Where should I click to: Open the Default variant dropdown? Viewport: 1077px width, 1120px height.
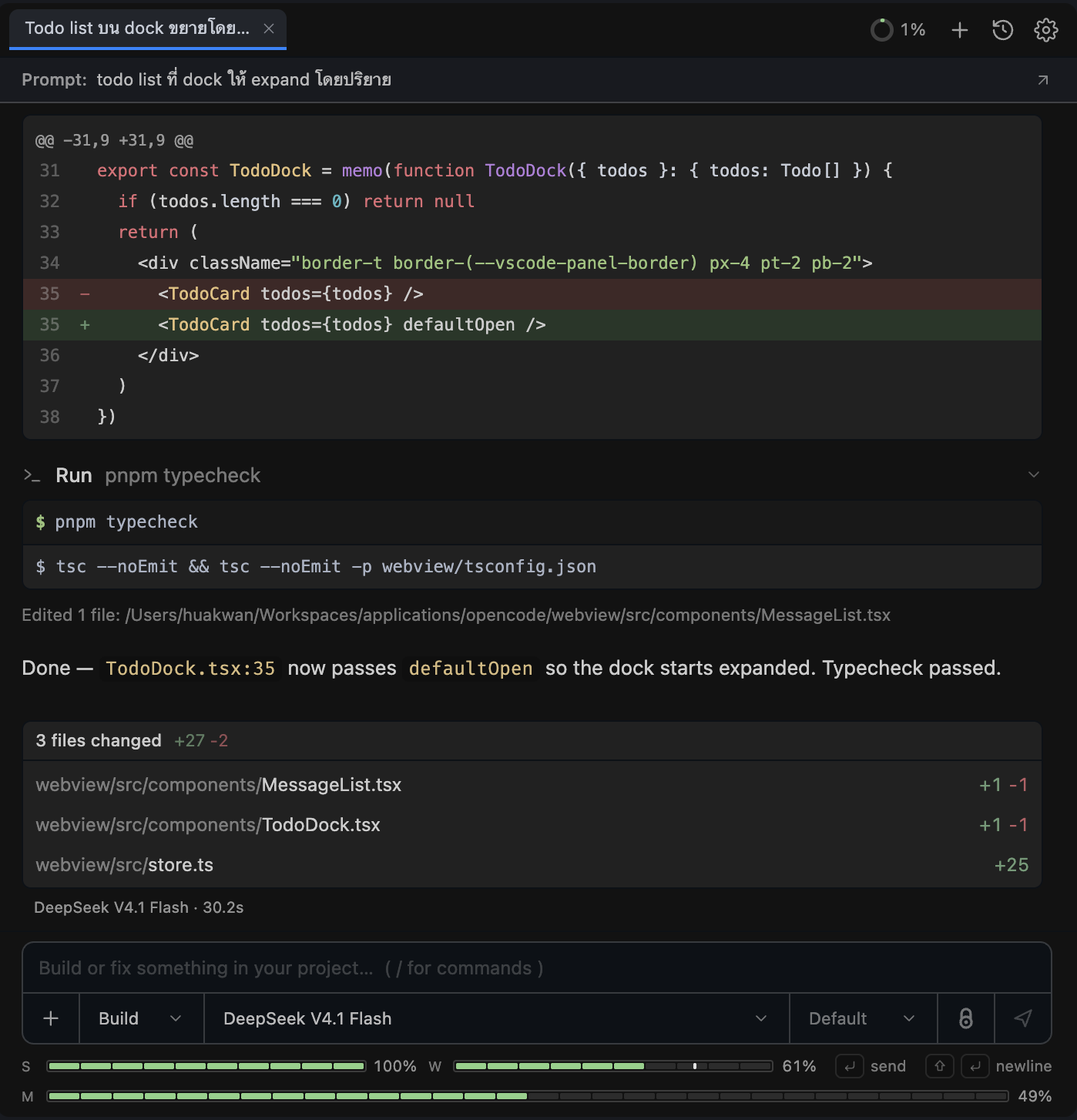tap(864, 1018)
